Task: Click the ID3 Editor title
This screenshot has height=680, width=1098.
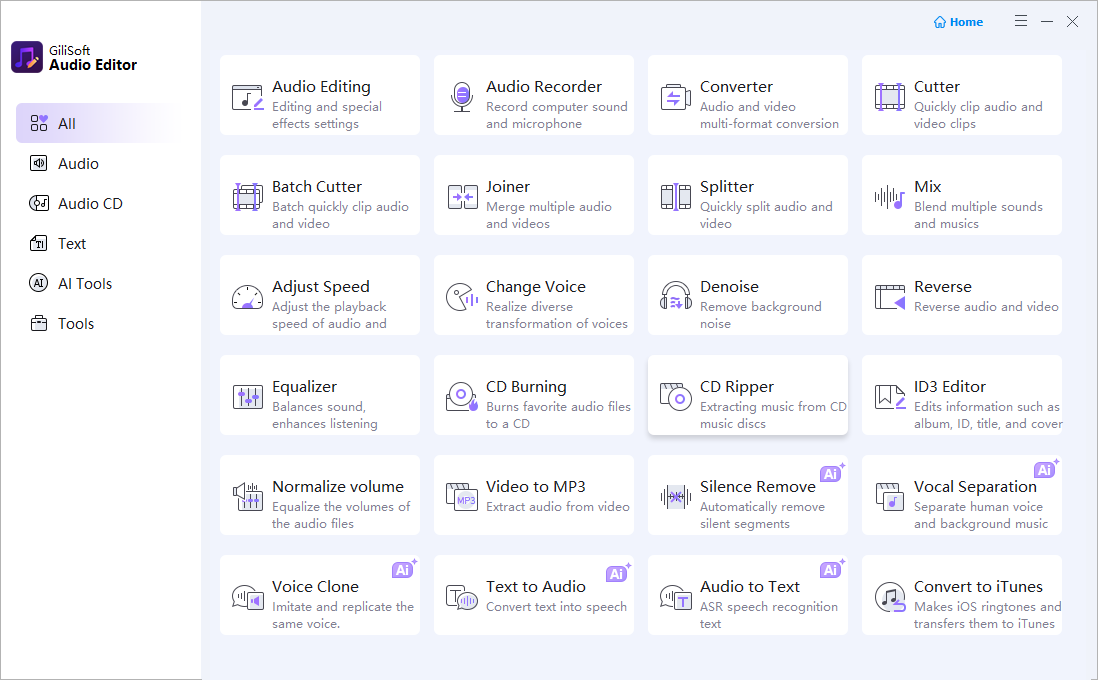Action: [x=950, y=387]
